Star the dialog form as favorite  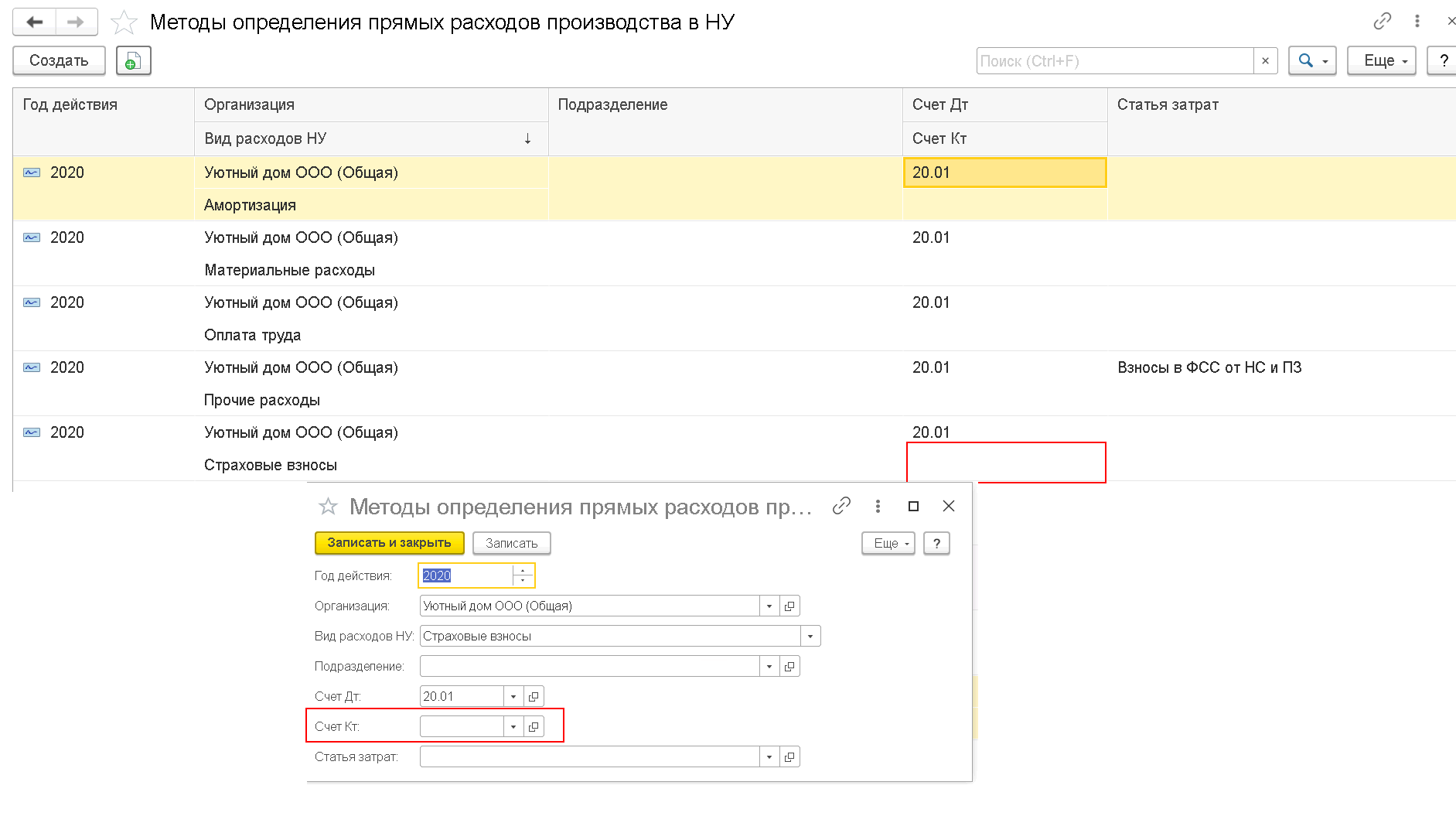click(x=328, y=507)
